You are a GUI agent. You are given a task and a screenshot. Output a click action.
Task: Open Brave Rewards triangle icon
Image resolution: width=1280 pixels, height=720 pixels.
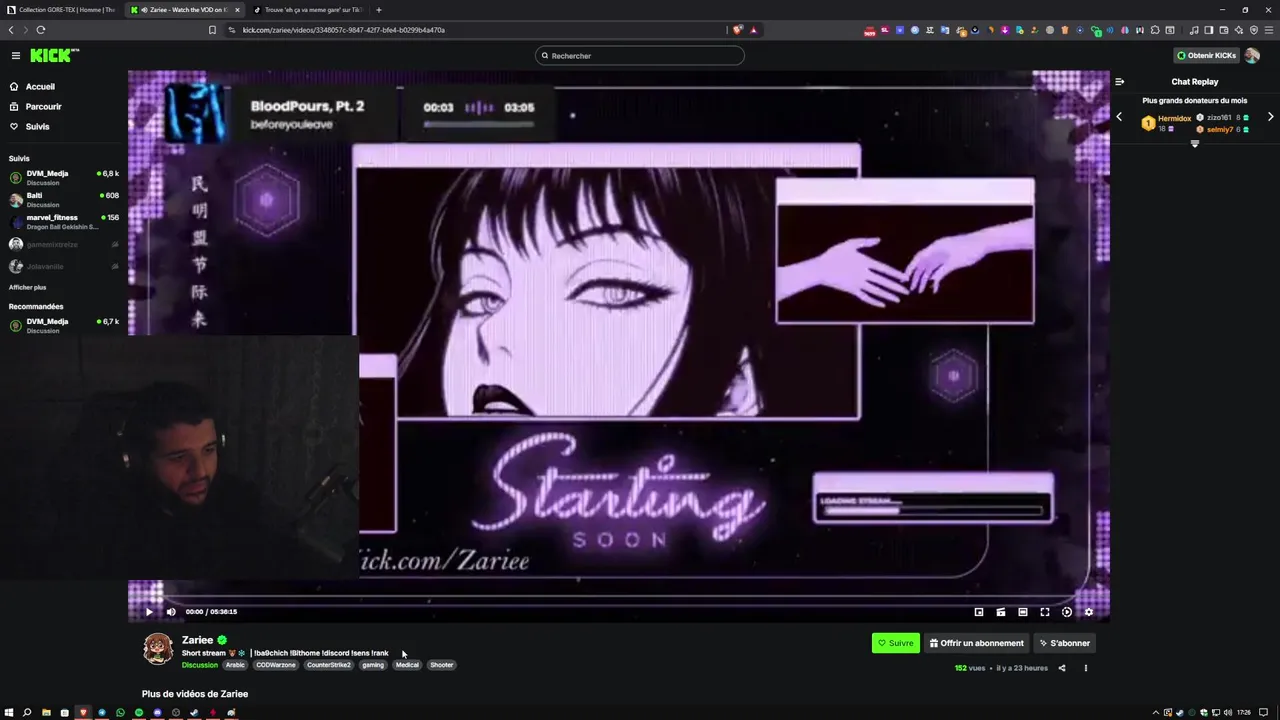click(x=754, y=30)
